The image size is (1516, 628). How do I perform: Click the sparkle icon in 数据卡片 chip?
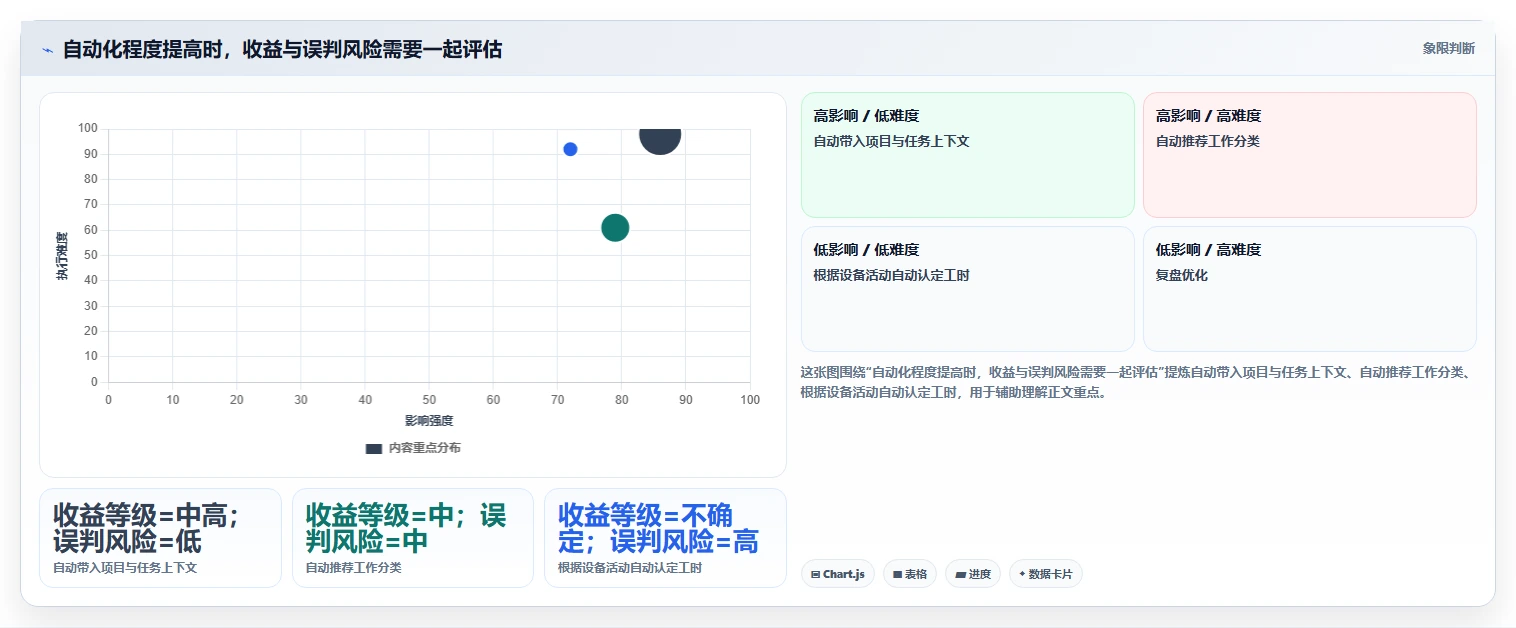click(x=1022, y=575)
